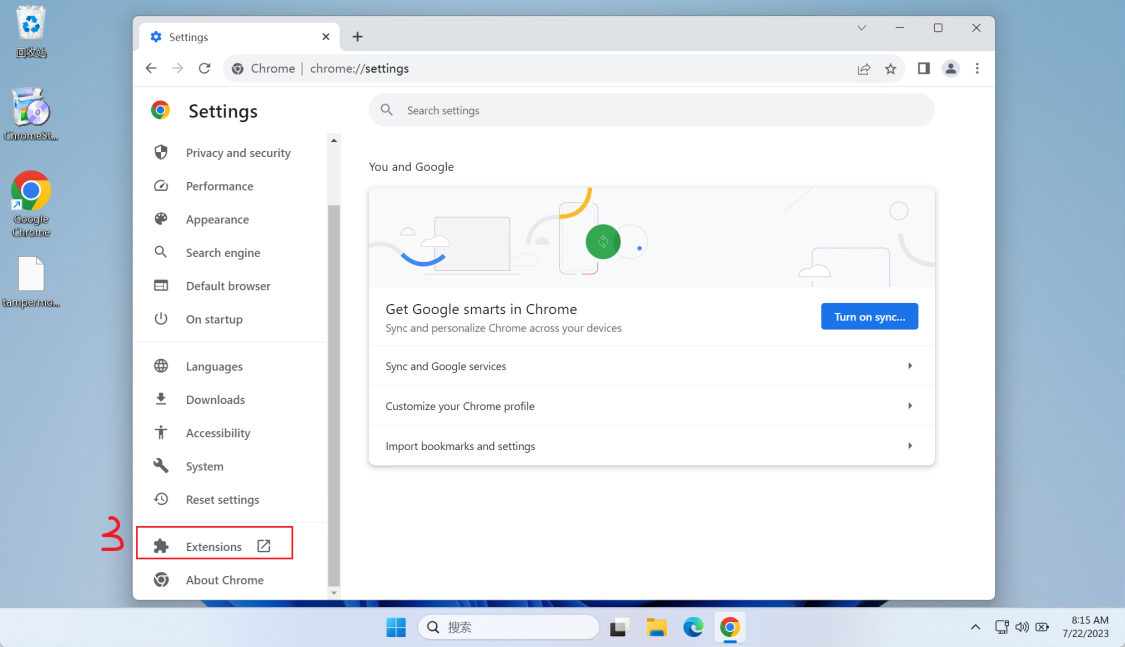Select Recycle Bin desktop icon
The image size is (1125, 647).
(x=31, y=32)
